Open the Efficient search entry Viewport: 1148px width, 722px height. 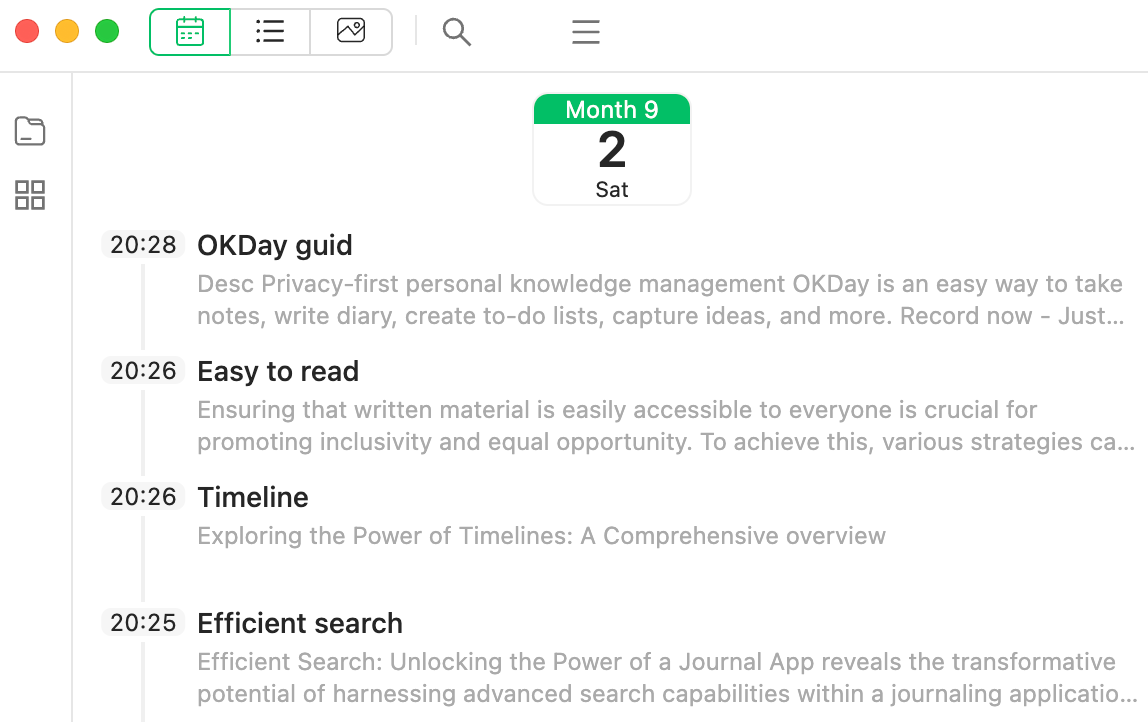pyautogui.click(x=300, y=623)
